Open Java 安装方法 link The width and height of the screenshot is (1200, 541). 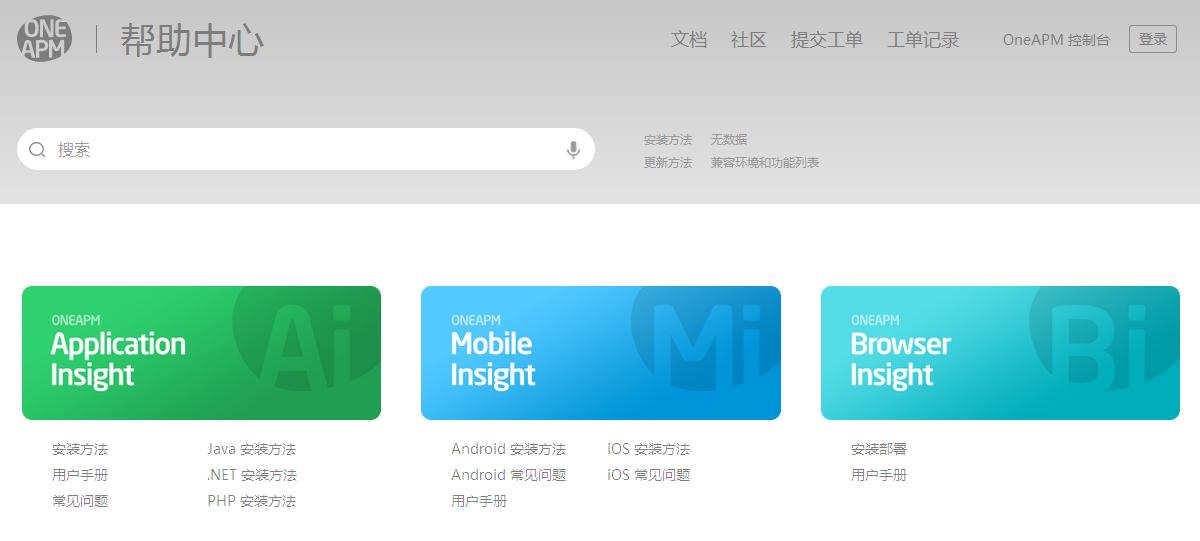252,449
